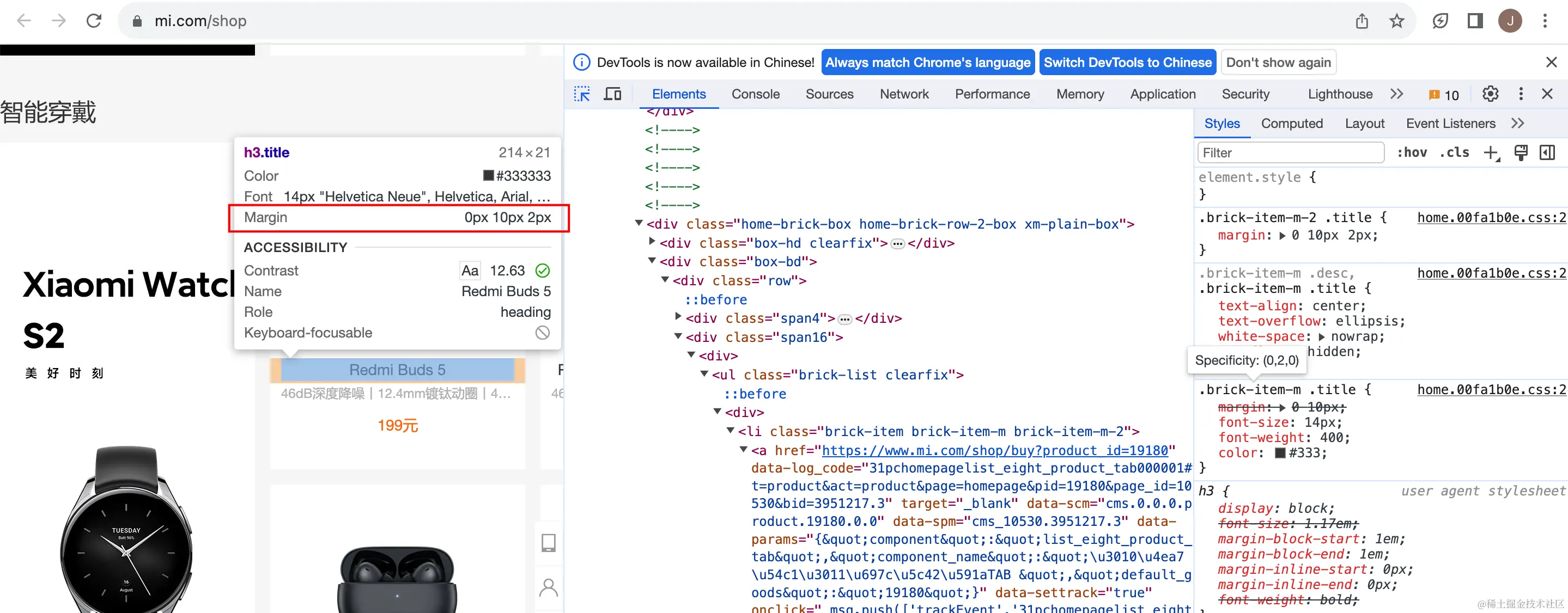1568x613 pixels.
Task: Click the new style rule plus icon
Action: coord(1491,152)
